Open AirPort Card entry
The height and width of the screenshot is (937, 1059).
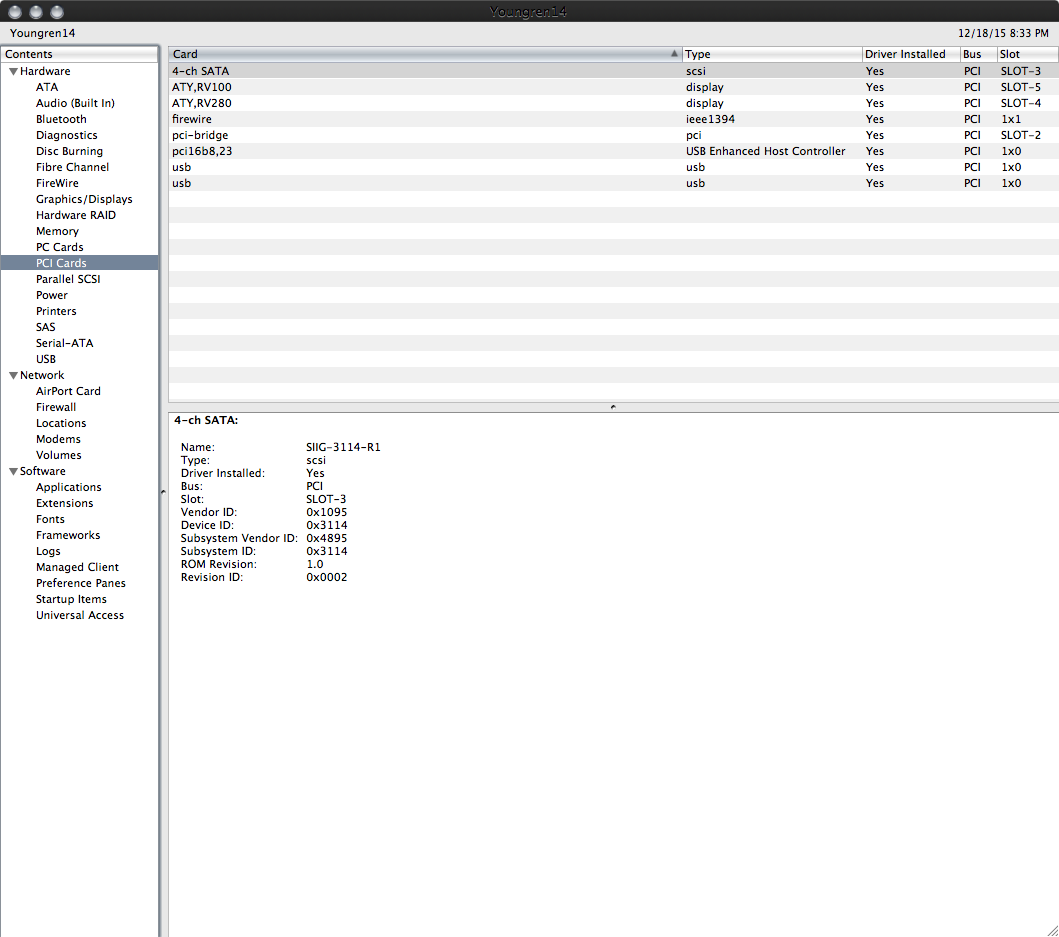68,391
